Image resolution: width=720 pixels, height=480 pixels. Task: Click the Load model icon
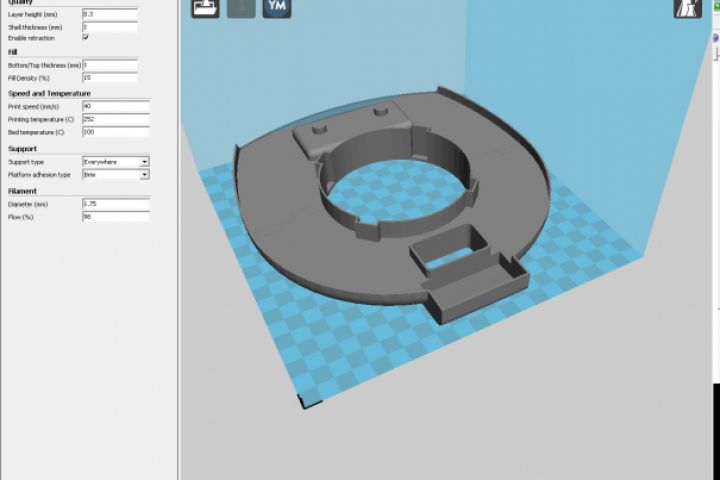(205, 8)
